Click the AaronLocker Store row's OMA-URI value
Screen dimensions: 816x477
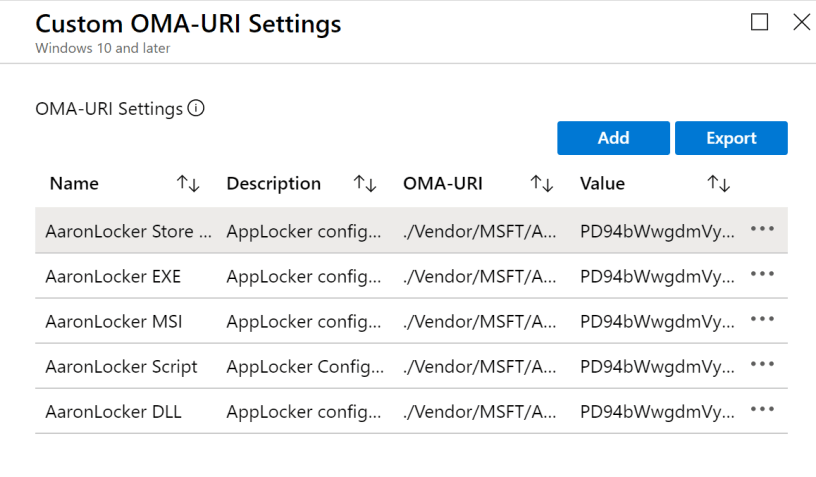tap(479, 230)
